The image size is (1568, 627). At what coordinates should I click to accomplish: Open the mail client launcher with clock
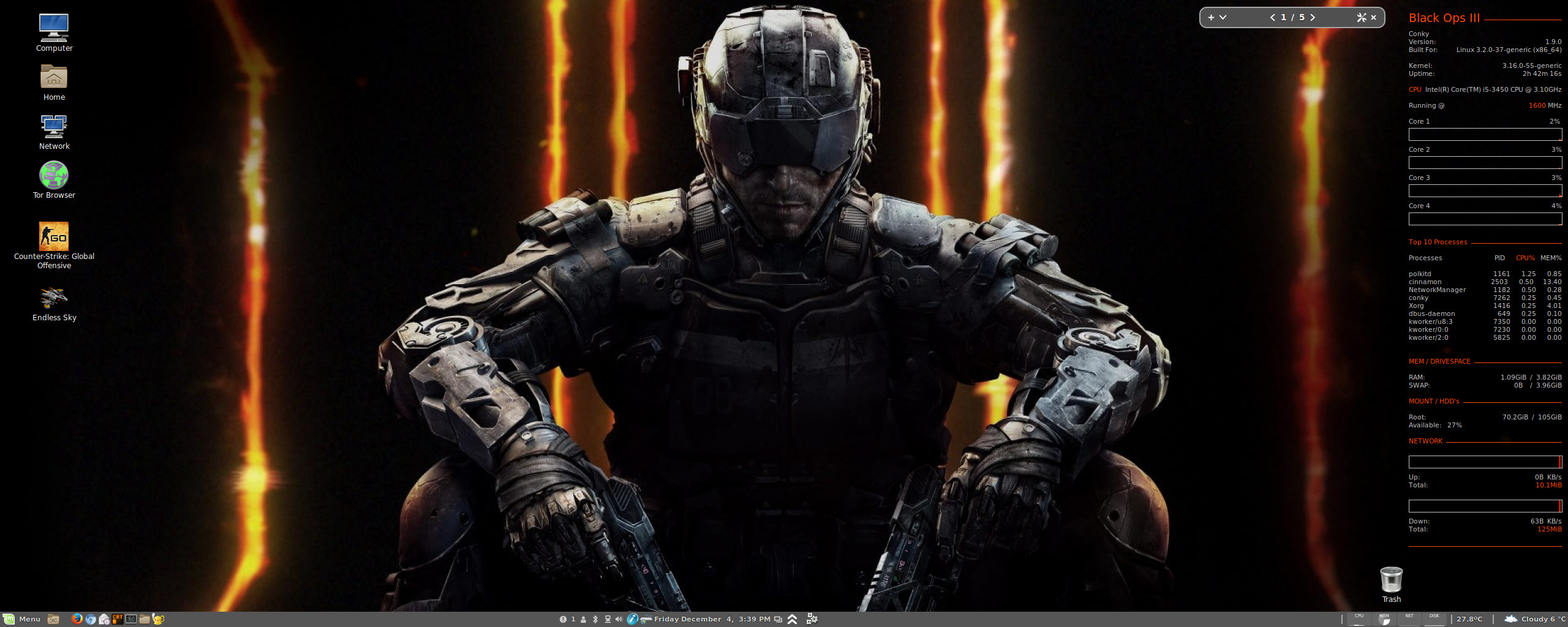[x=104, y=619]
